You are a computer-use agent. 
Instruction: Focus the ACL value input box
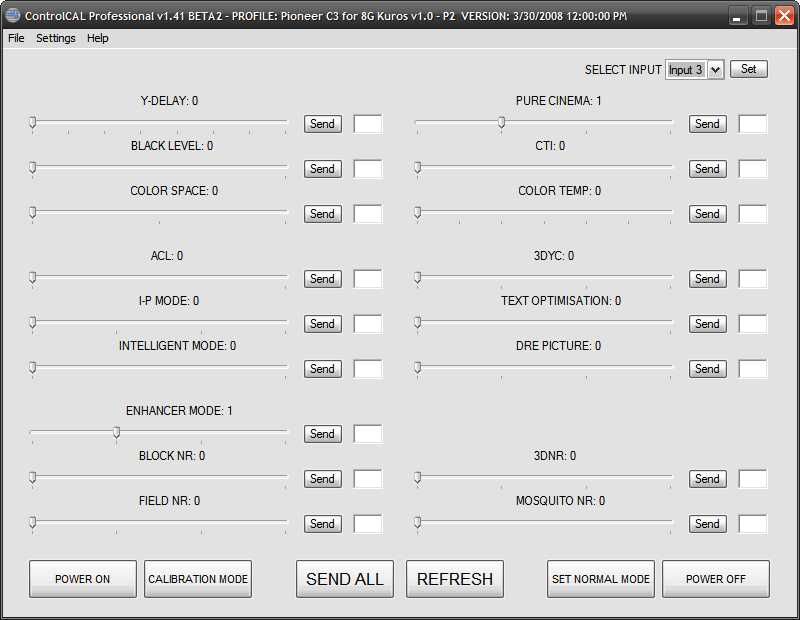point(368,279)
